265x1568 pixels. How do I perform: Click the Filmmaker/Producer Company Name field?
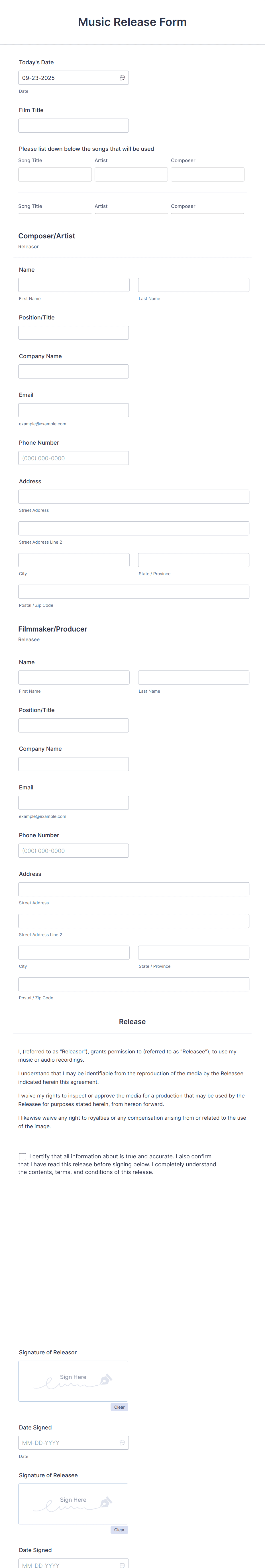(x=73, y=763)
